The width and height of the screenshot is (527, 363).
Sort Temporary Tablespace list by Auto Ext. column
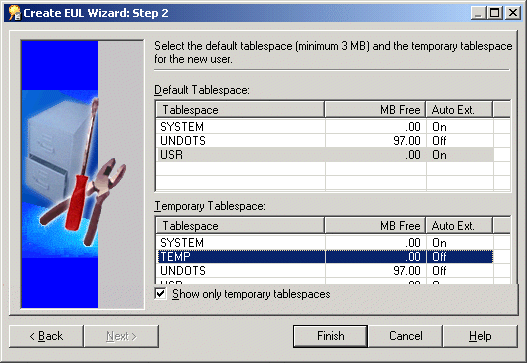click(x=459, y=226)
